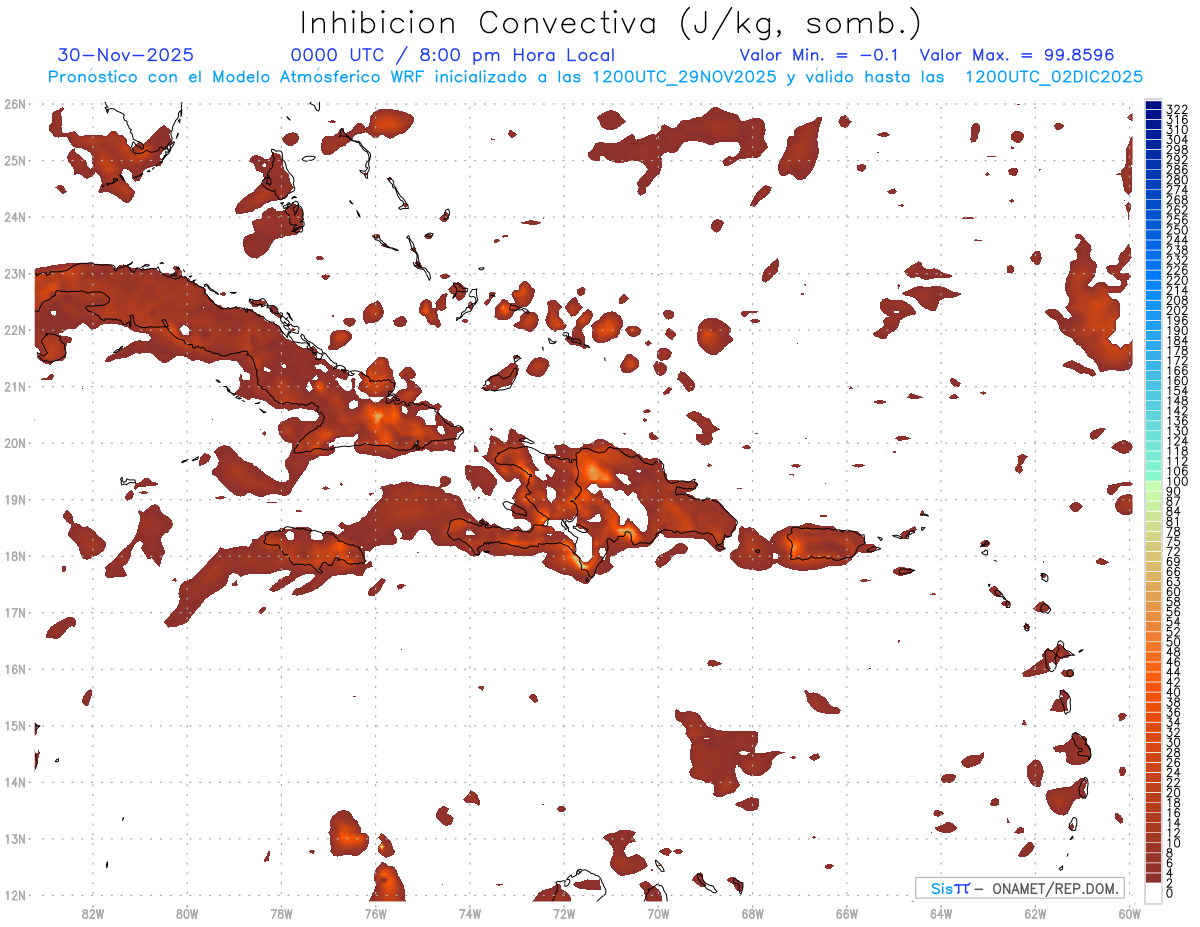Click the 18N latitude label
This screenshot has width=1200, height=927.
coord(15,556)
